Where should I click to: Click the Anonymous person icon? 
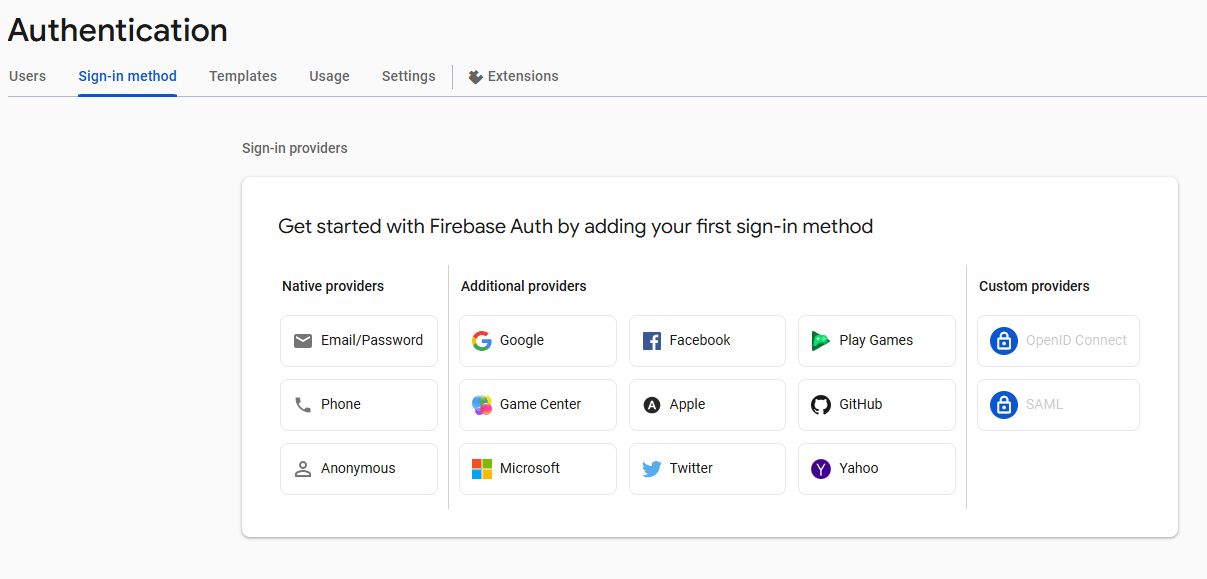pyautogui.click(x=303, y=469)
